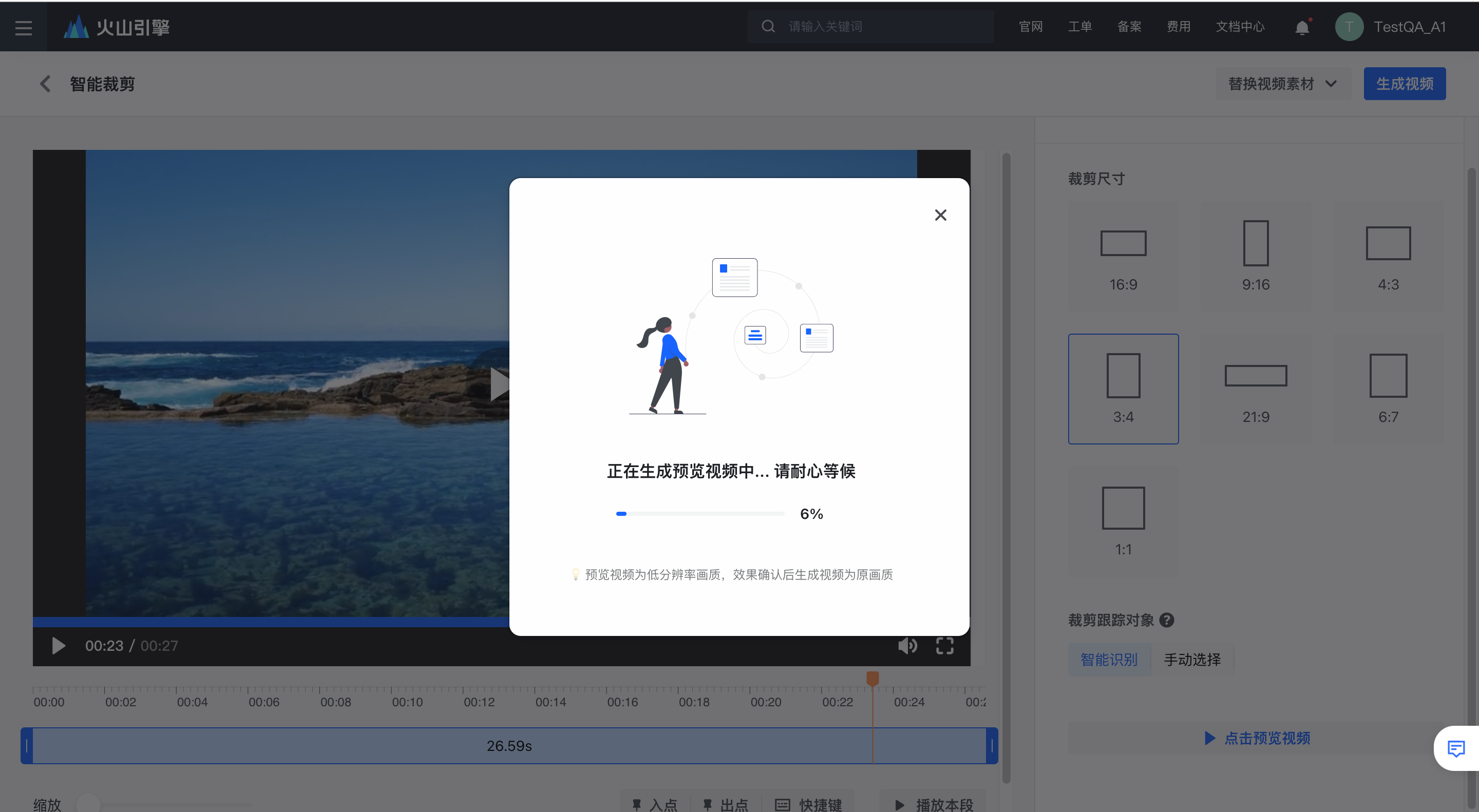Open the feedback chat floating icon
This screenshot has height=812, width=1479.
pos(1456,748)
